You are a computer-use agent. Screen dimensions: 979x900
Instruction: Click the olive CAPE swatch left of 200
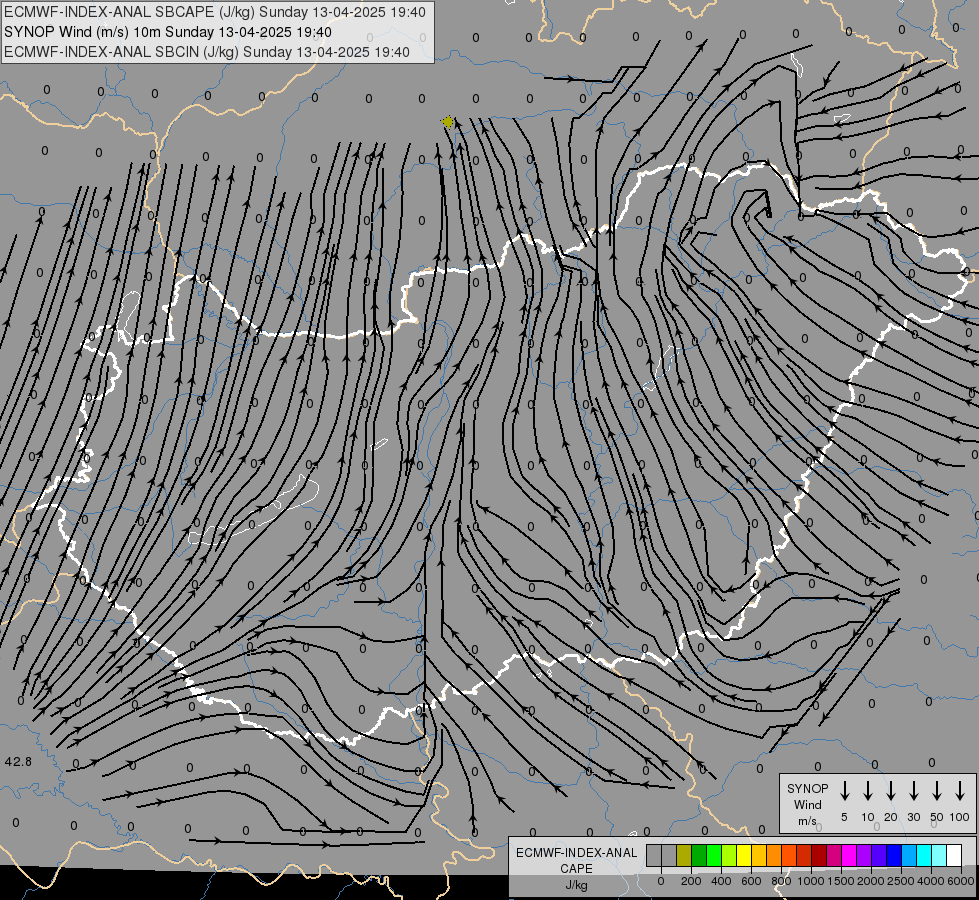pyautogui.click(x=684, y=855)
